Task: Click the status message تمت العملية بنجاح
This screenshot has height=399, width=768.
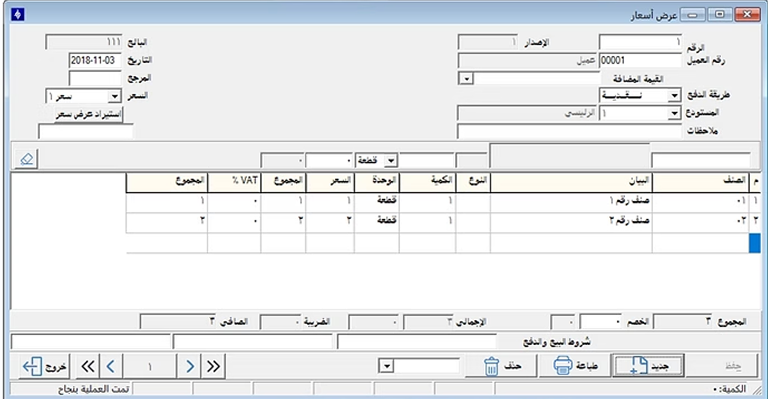Action: (x=94, y=390)
